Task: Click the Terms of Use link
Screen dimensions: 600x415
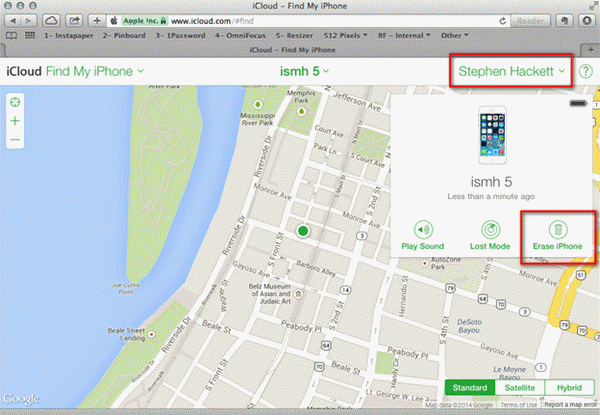Action: pos(518,405)
